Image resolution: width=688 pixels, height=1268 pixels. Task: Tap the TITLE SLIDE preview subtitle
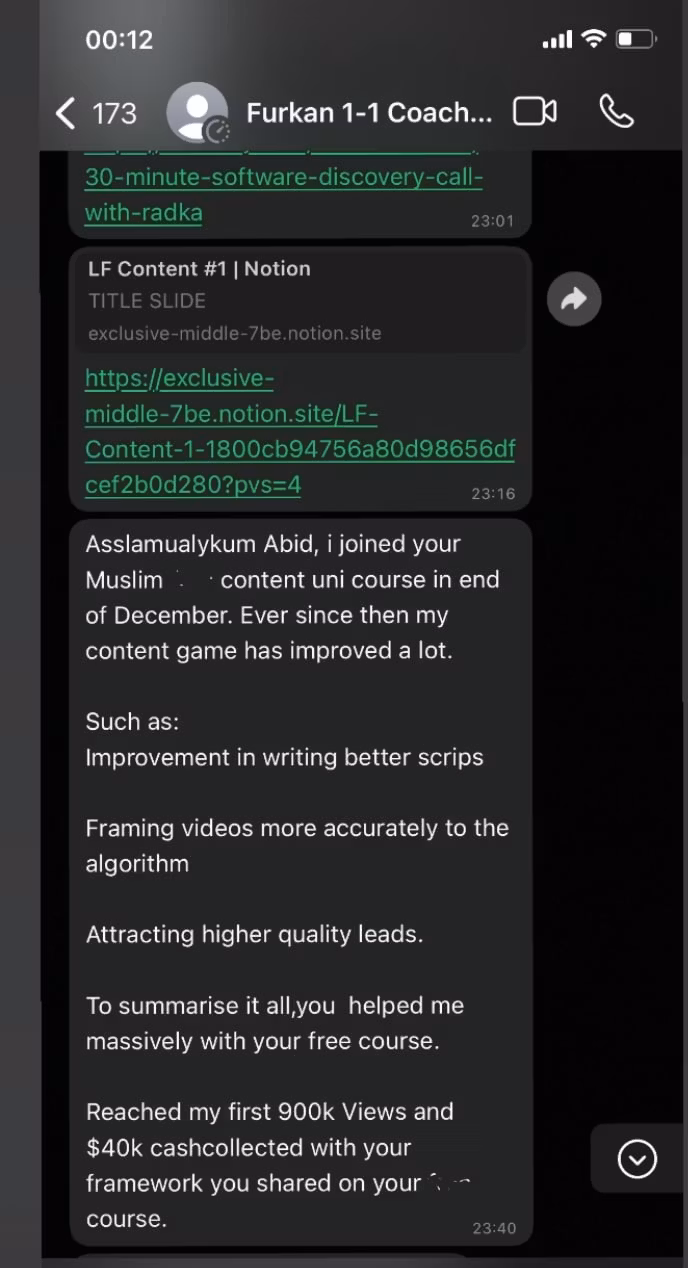[147, 301]
